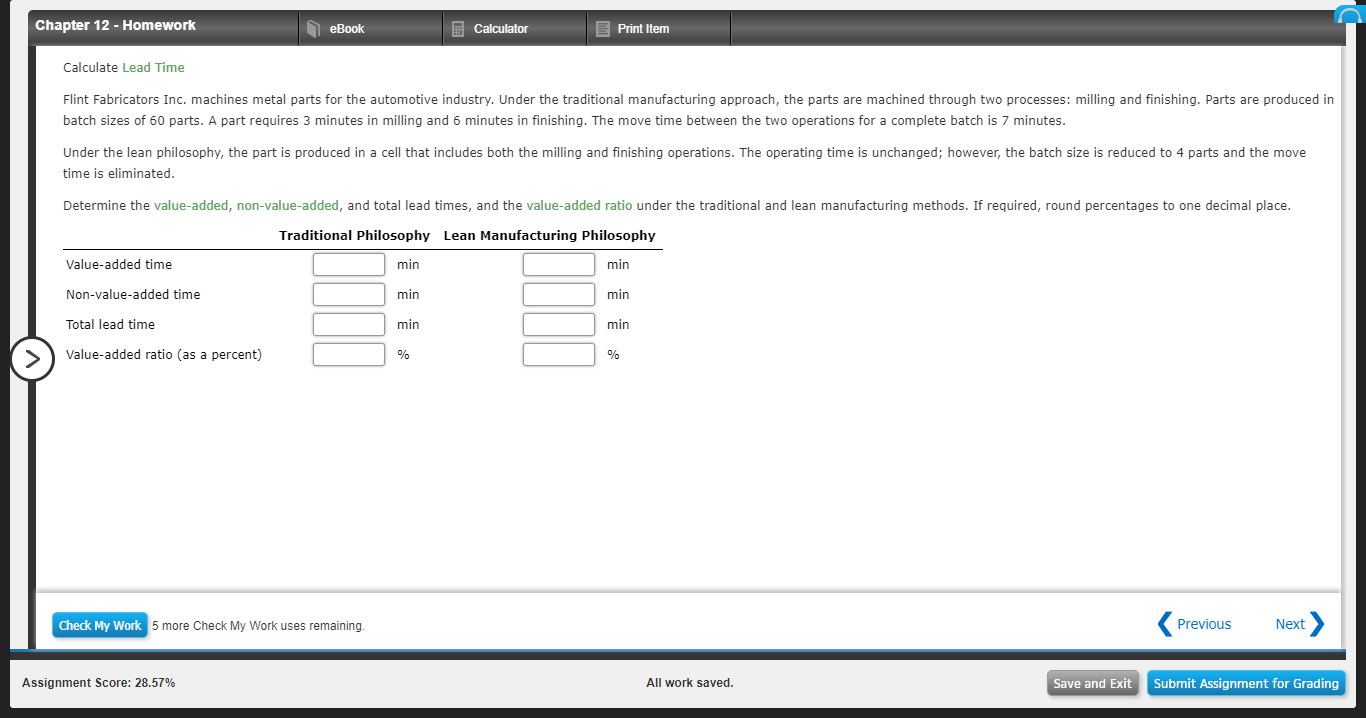Viewport: 1366px width, 718px height.
Task: Open the Lead Time glossary link
Action: point(153,67)
